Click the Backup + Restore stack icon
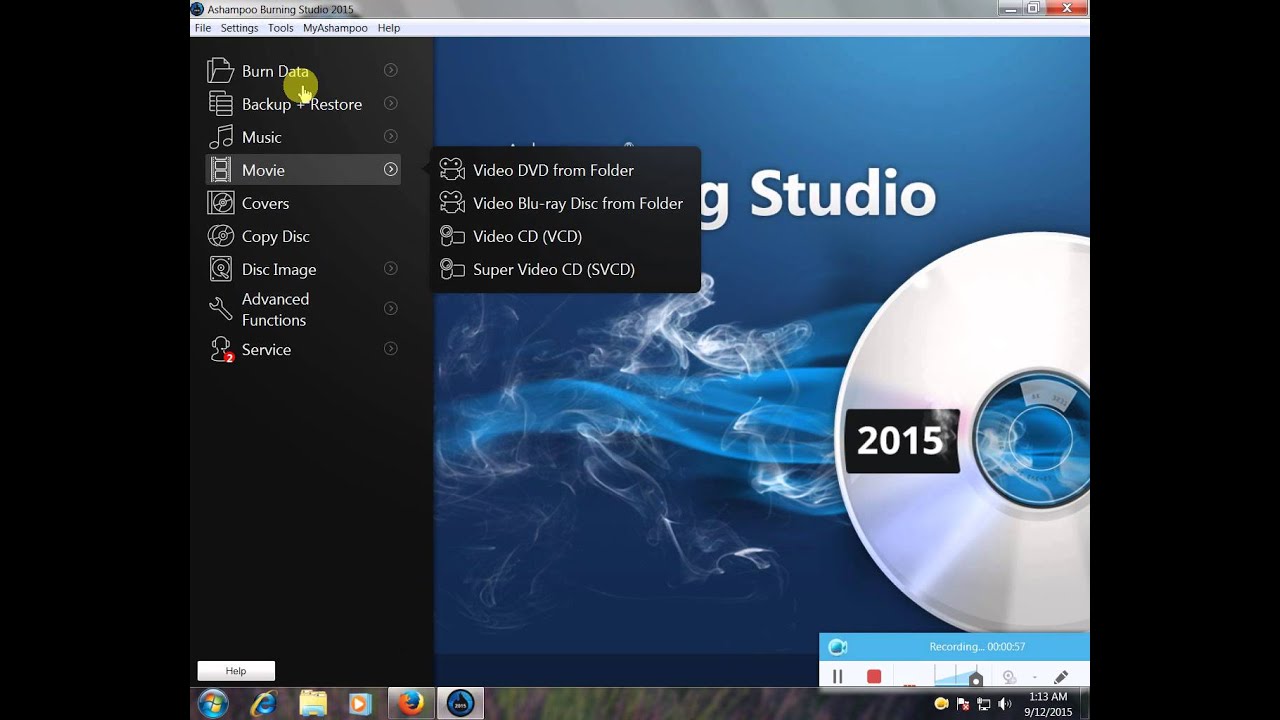 tap(220, 104)
